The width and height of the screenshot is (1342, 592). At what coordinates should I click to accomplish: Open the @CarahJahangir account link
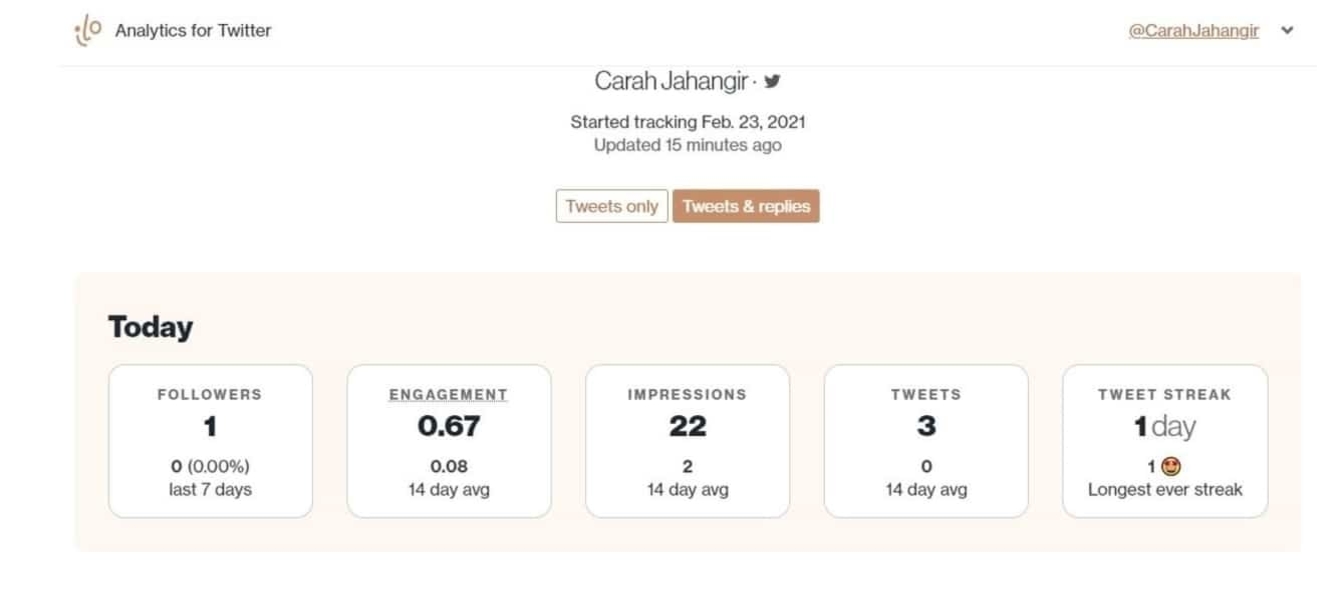coord(1193,31)
